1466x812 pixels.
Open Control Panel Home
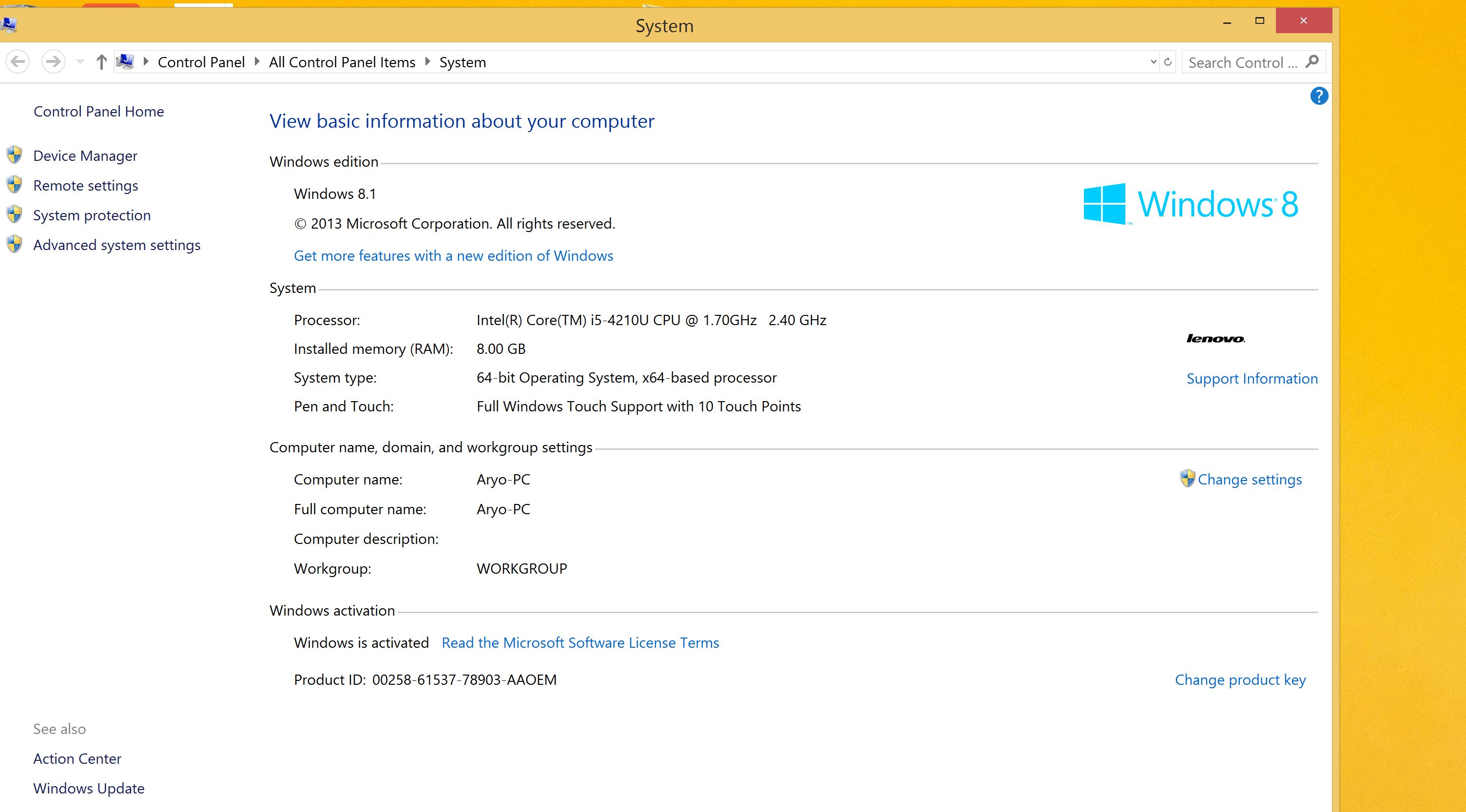click(98, 112)
